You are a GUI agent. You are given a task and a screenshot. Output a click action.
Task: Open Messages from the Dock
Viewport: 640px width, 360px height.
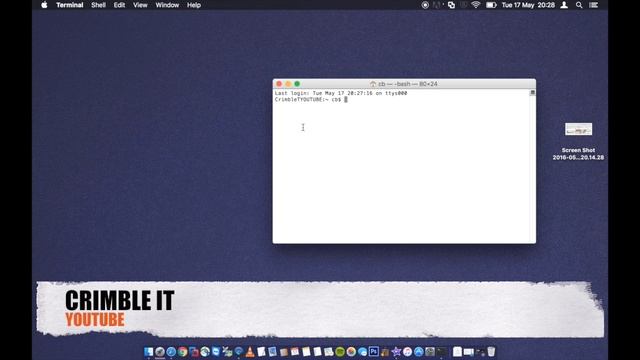(x=362, y=351)
